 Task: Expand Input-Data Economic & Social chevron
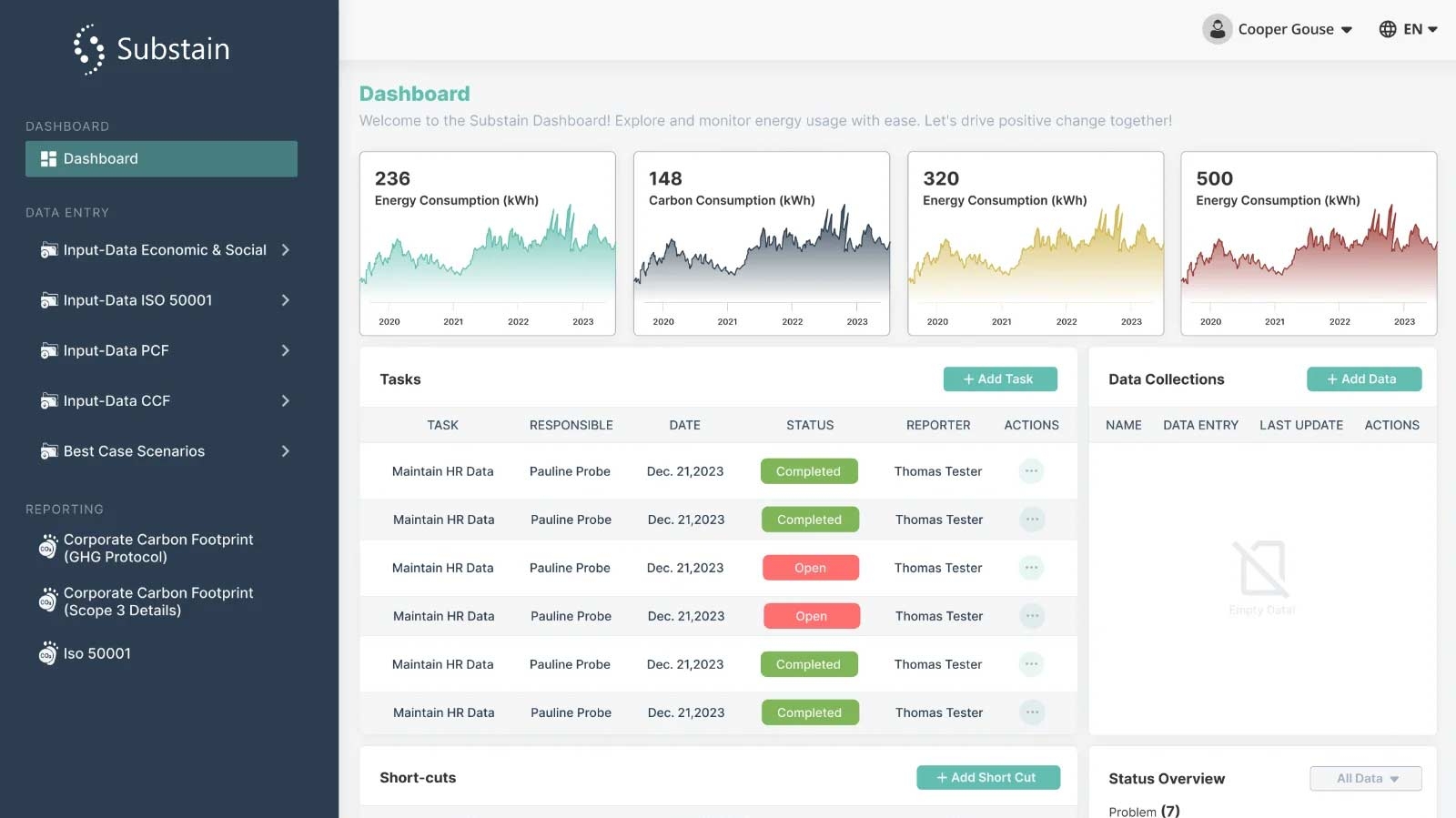[x=286, y=249]
